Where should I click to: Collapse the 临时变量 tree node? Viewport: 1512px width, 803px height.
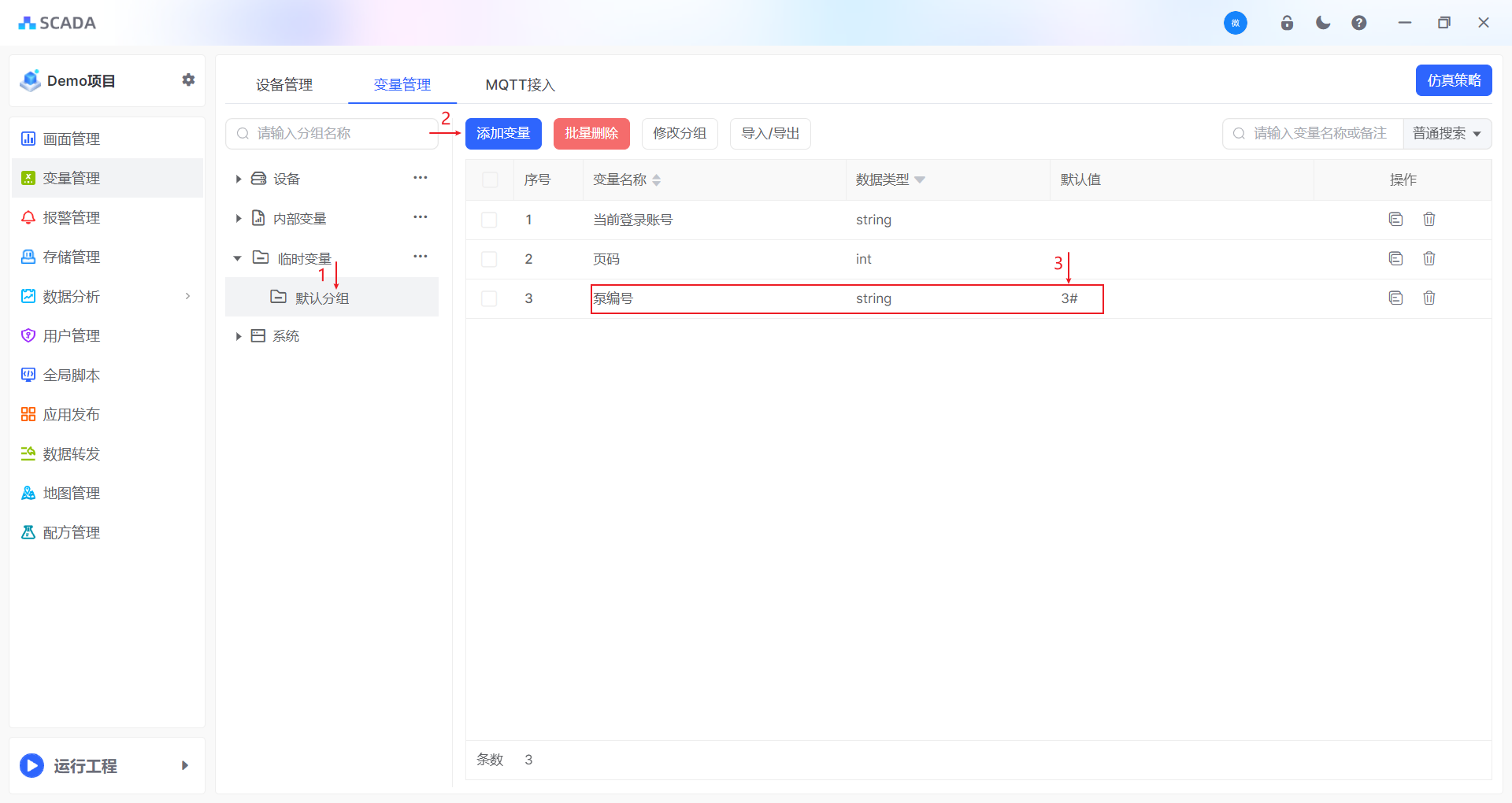(x=237, y=258)
